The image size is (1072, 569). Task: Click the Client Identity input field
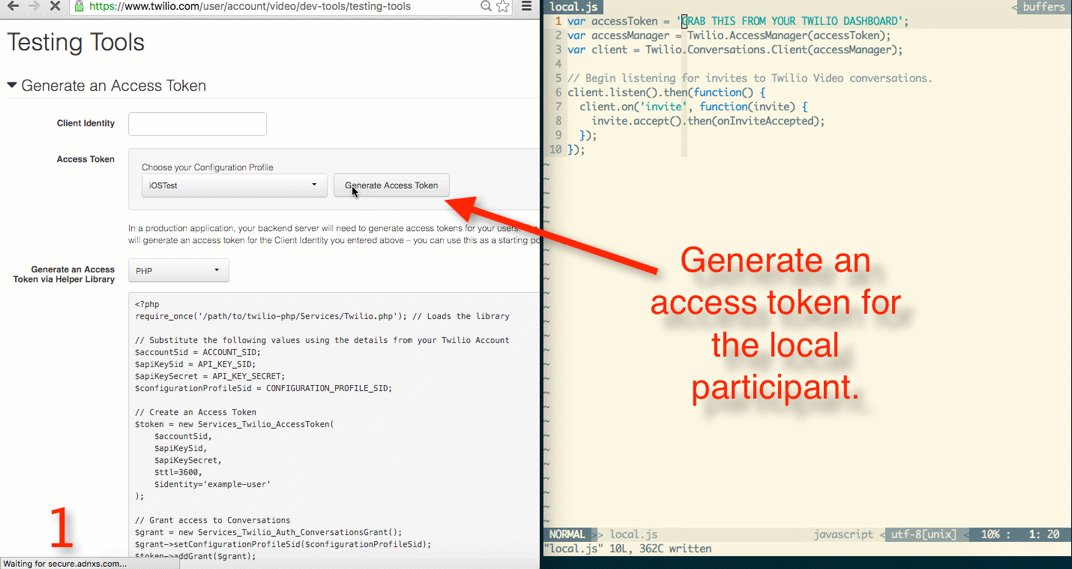(198, 124)
